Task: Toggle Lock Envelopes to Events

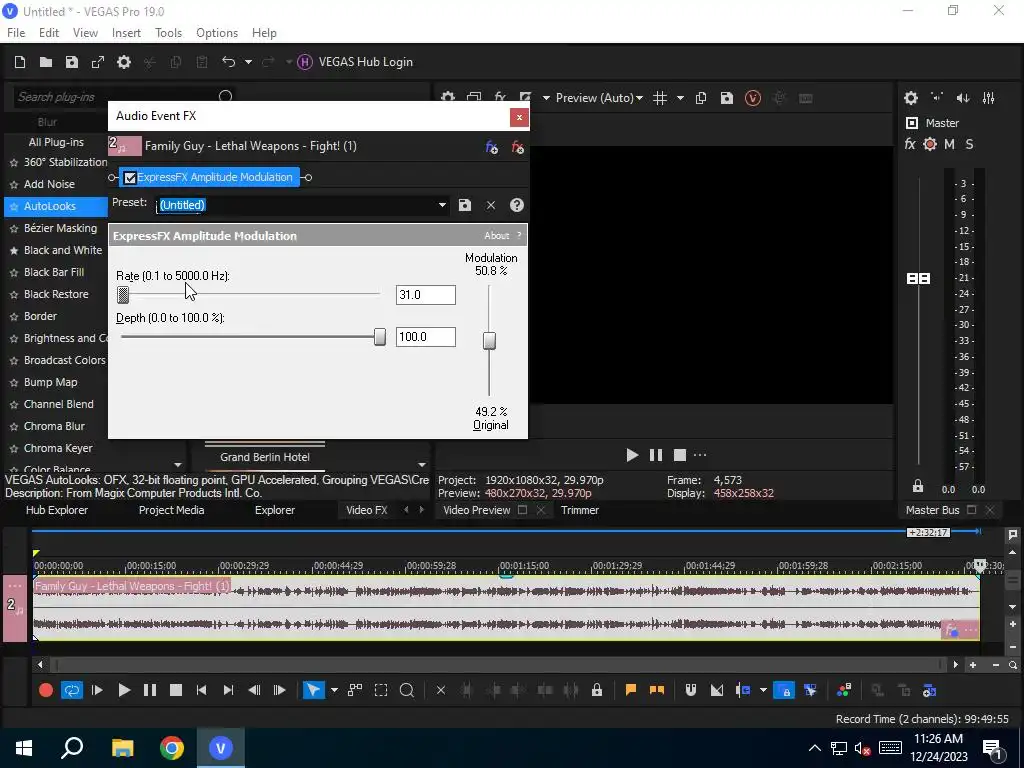Action: click(x=784, y=690)
